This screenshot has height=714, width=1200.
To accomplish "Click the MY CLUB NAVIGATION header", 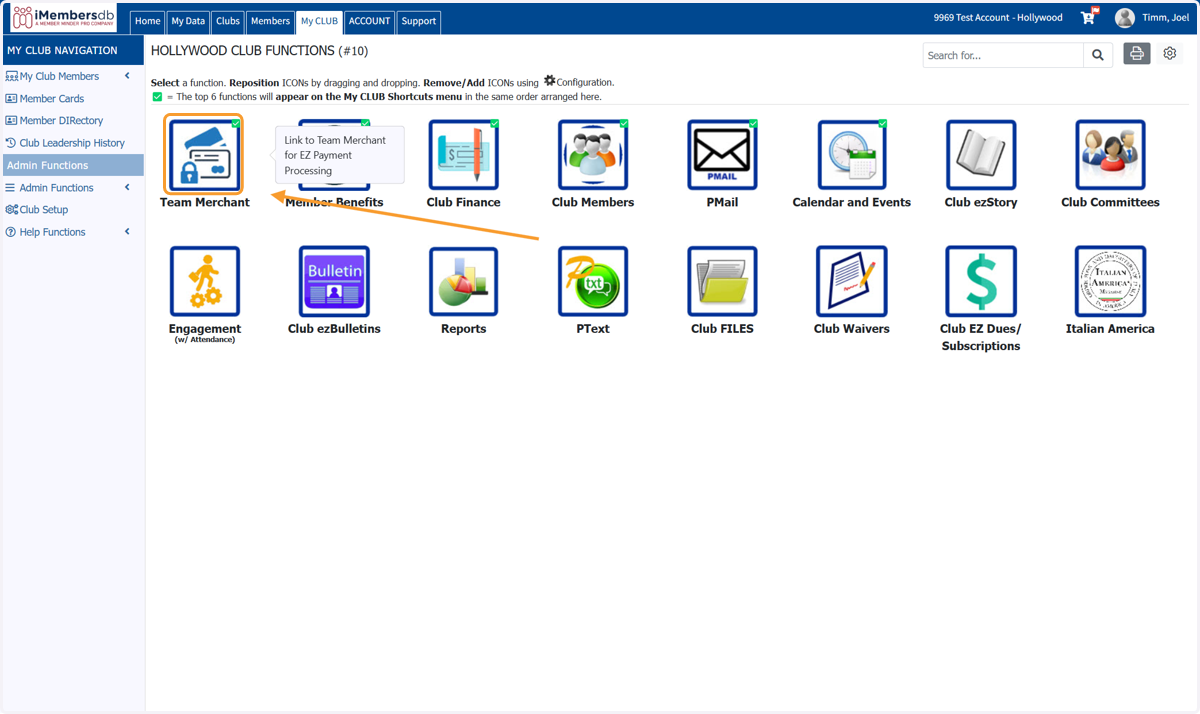I will point(72,50).
